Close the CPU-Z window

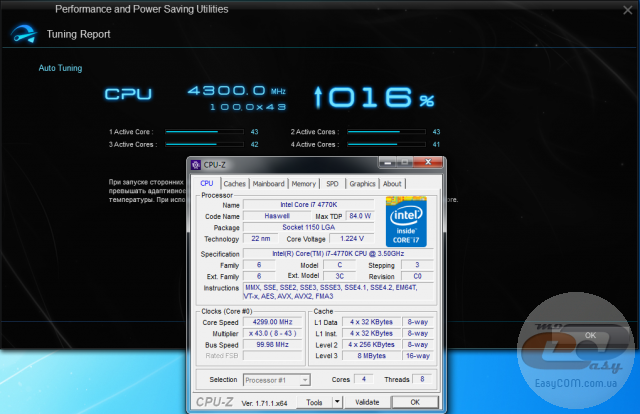428,162
